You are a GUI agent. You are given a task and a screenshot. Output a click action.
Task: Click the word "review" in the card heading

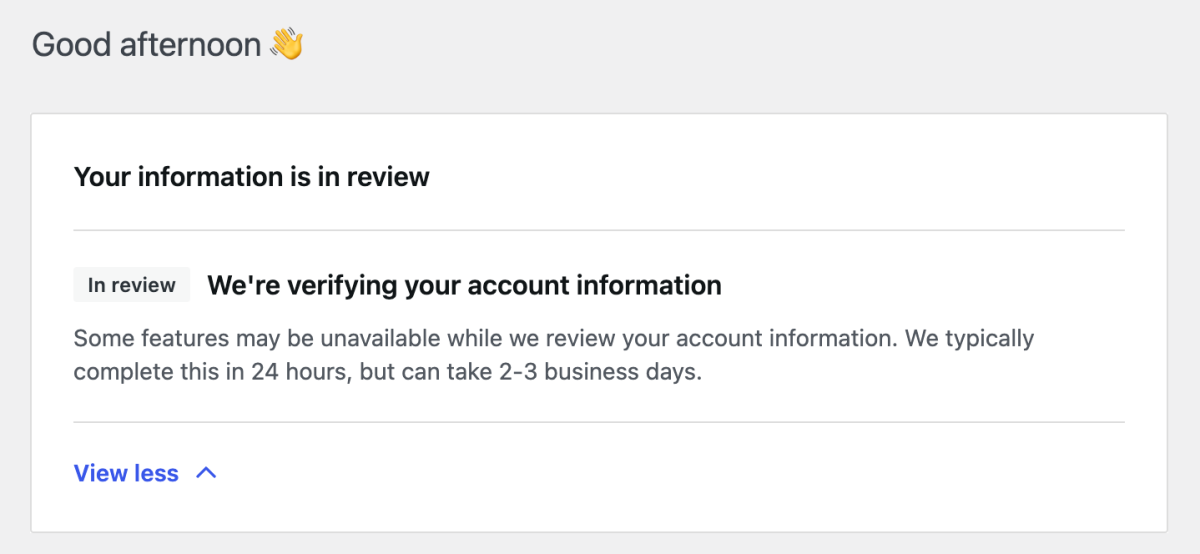pyautogui.click(x=388, y=177)
